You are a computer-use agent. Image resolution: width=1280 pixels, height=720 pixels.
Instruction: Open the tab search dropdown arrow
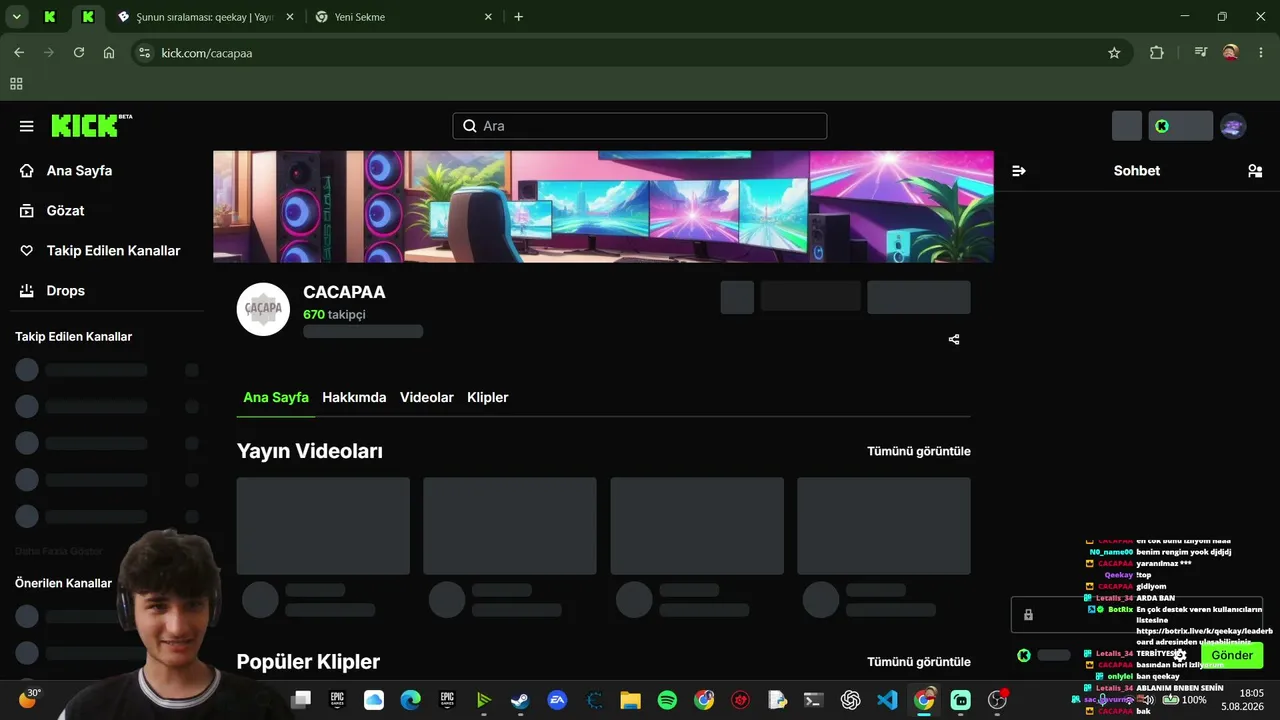coord(17,17)
